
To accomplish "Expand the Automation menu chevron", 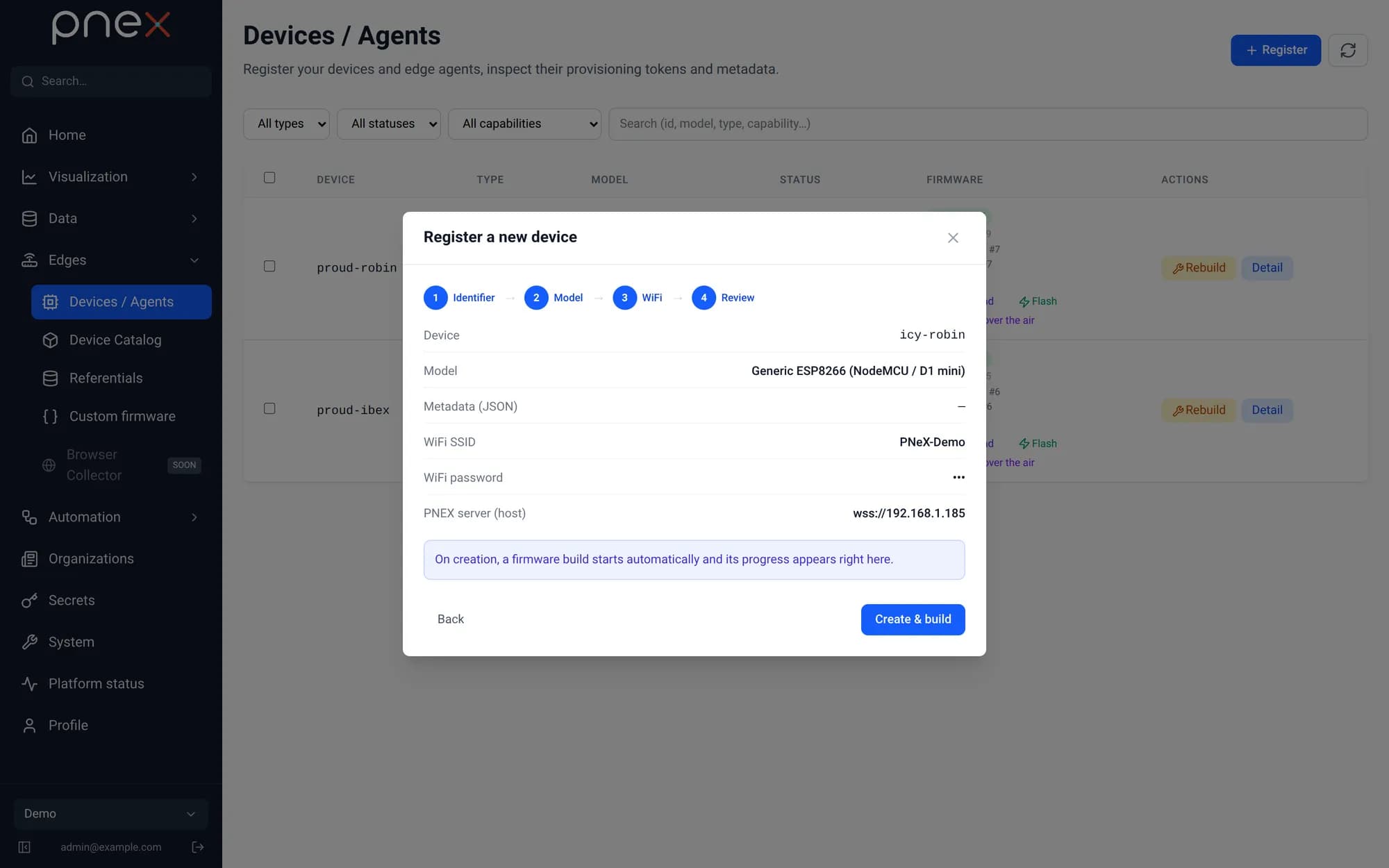I will pyautogui.click(x=194, y=517).
